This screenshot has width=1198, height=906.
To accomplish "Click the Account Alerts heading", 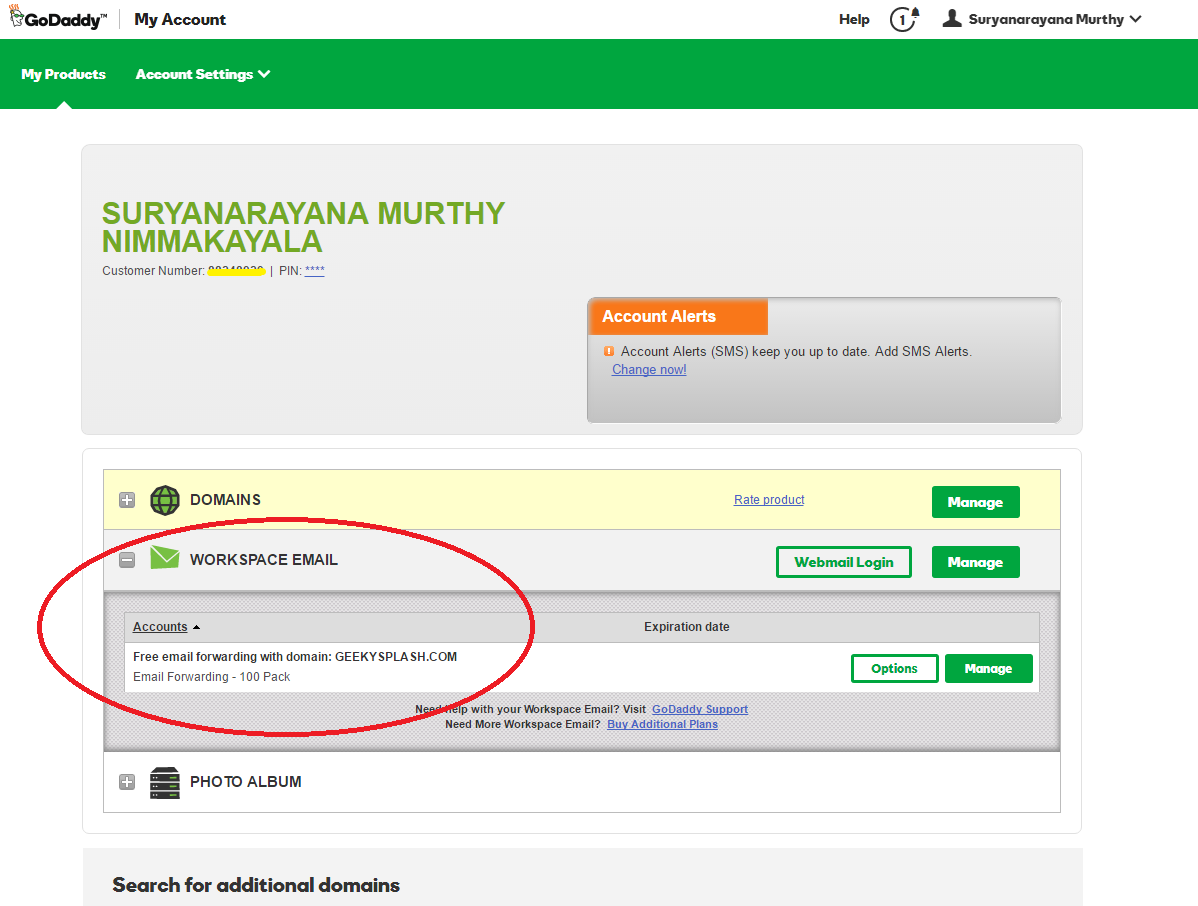I will tap(659, 316).
